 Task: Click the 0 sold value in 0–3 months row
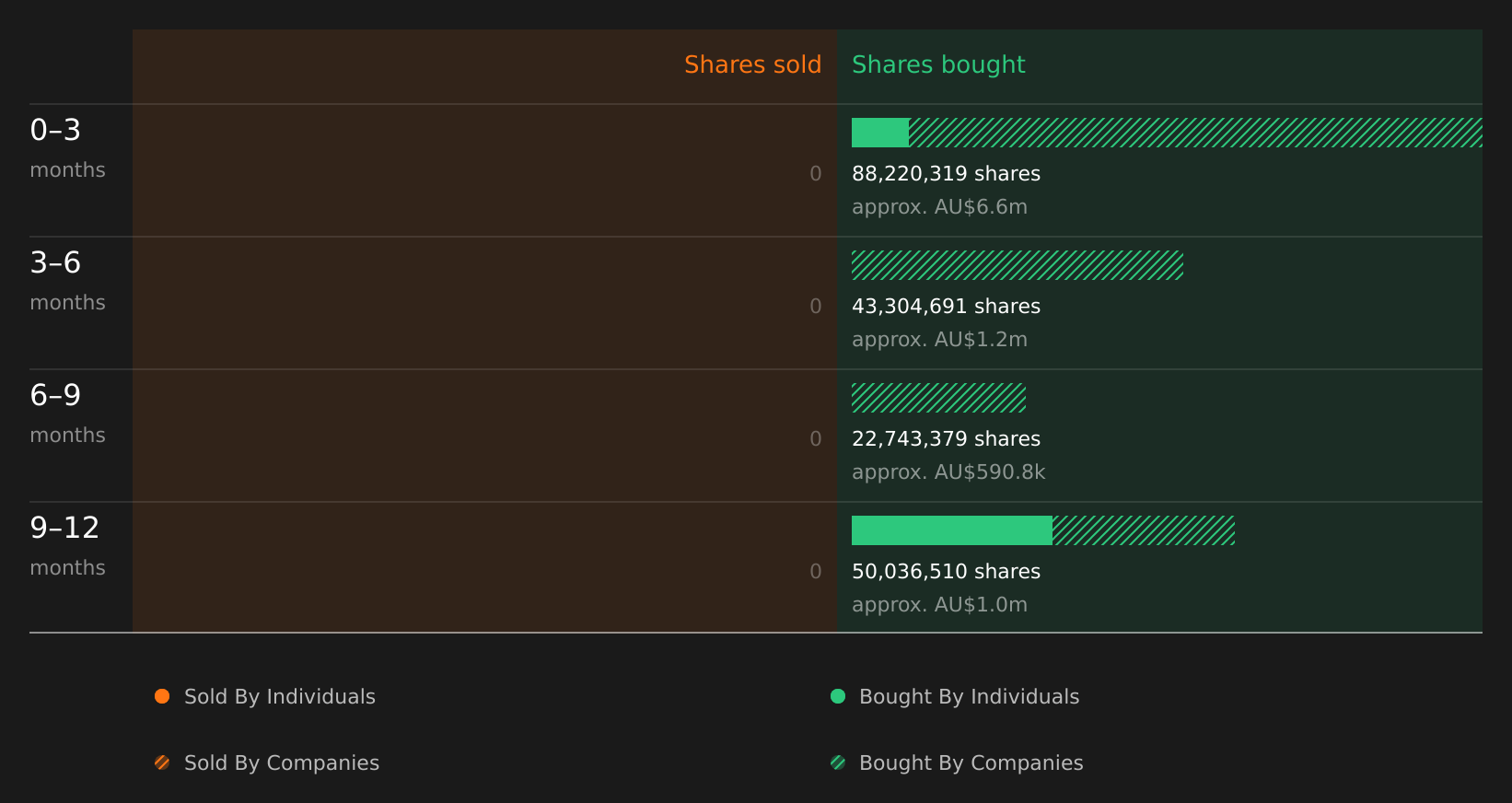tap(816, 174)
